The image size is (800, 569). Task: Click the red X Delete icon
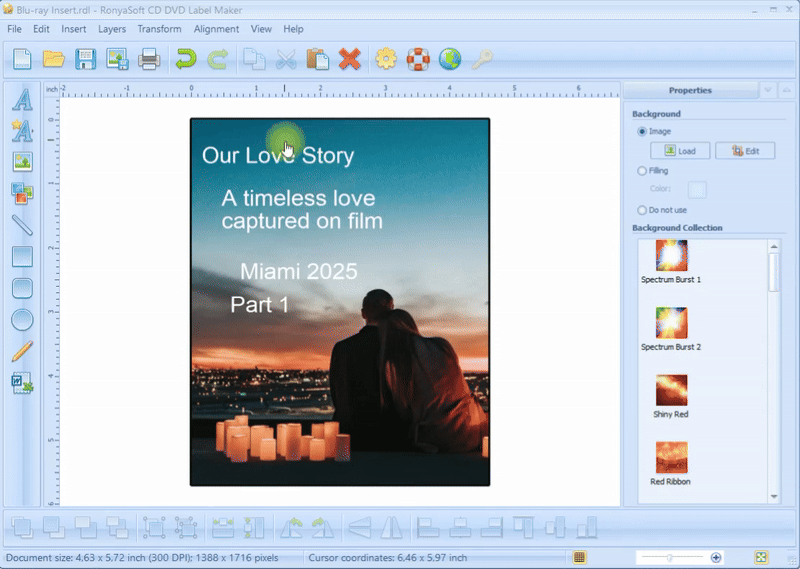[x=349, y=60]
